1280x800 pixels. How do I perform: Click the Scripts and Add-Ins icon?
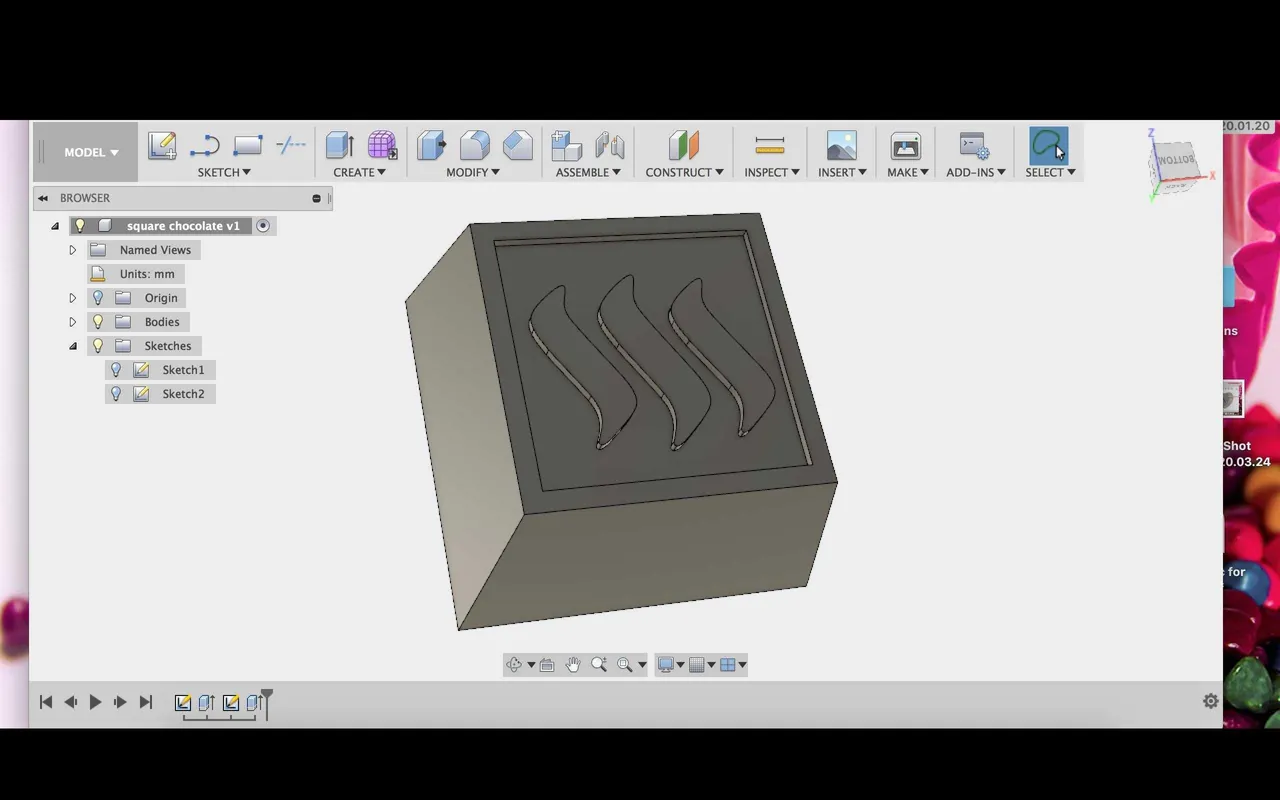974,146
